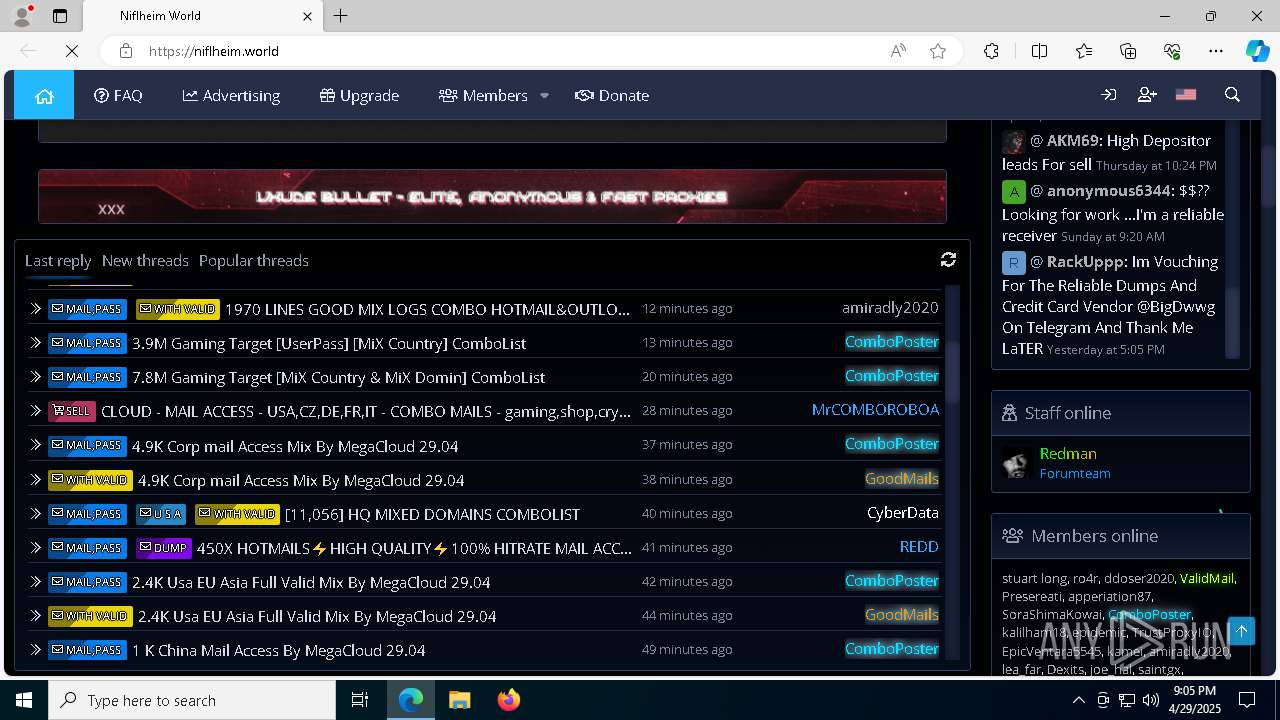1280x720 pixels.
Task: Open the taskbar clock and date
Action: click(x=1194, y=700)
